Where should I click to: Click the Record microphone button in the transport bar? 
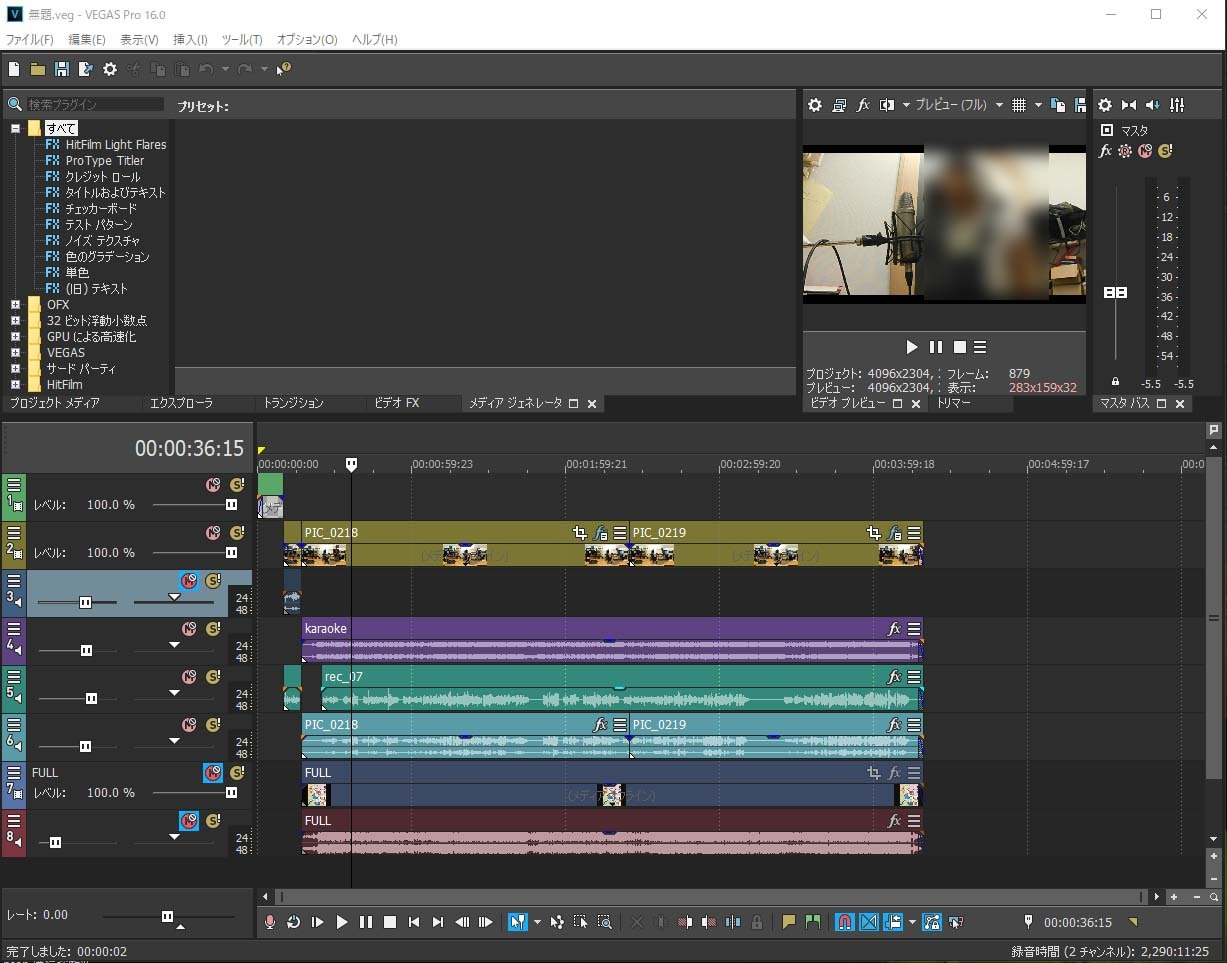(x=269, y=922)
